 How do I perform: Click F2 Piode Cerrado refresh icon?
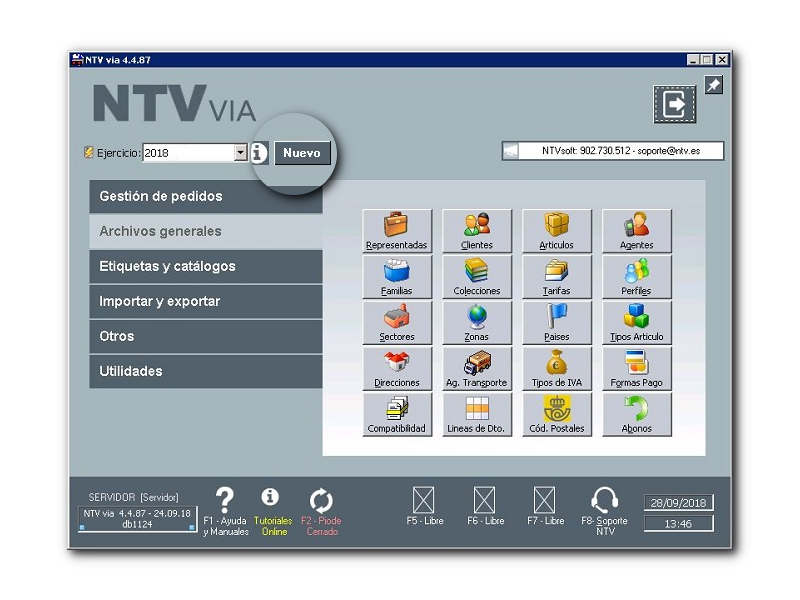[x=321, y=501]
